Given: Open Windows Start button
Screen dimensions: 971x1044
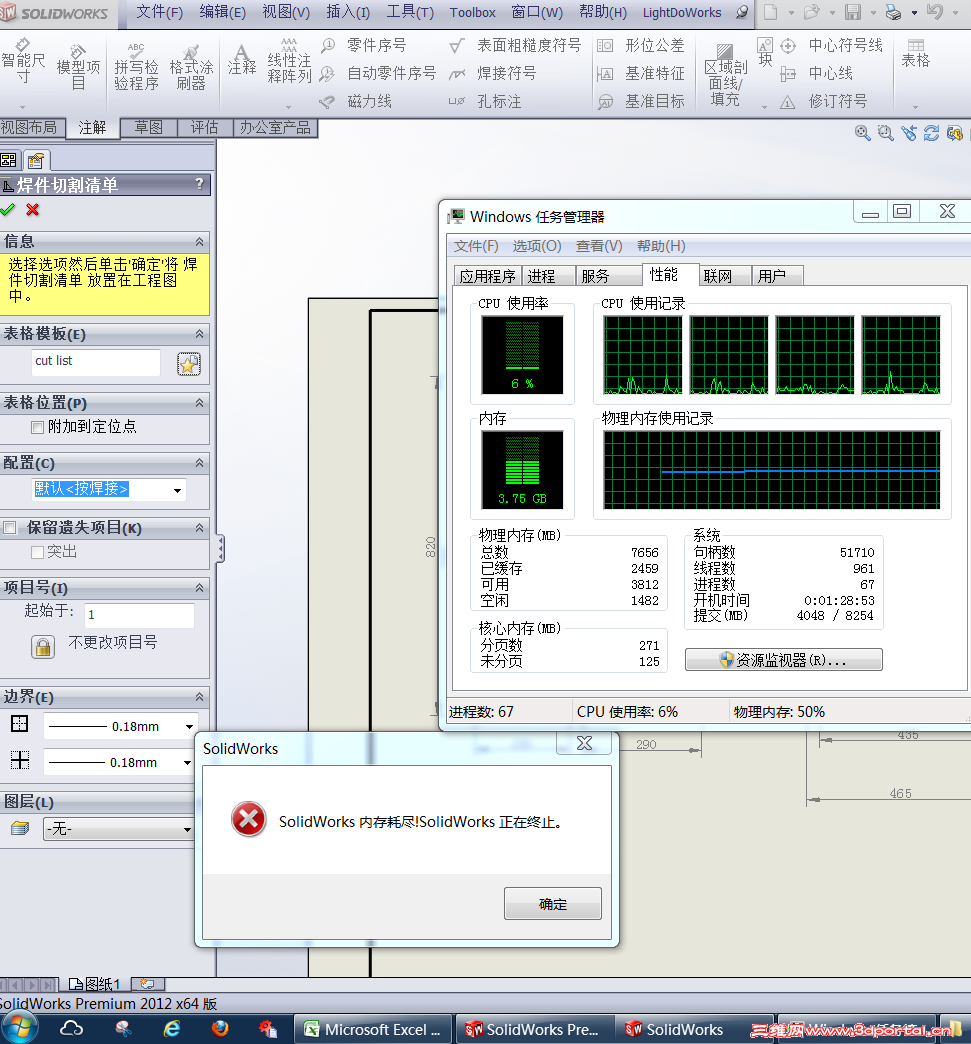Looking at the screenshot, I should pyautogui.click(x=19, y=1029).
